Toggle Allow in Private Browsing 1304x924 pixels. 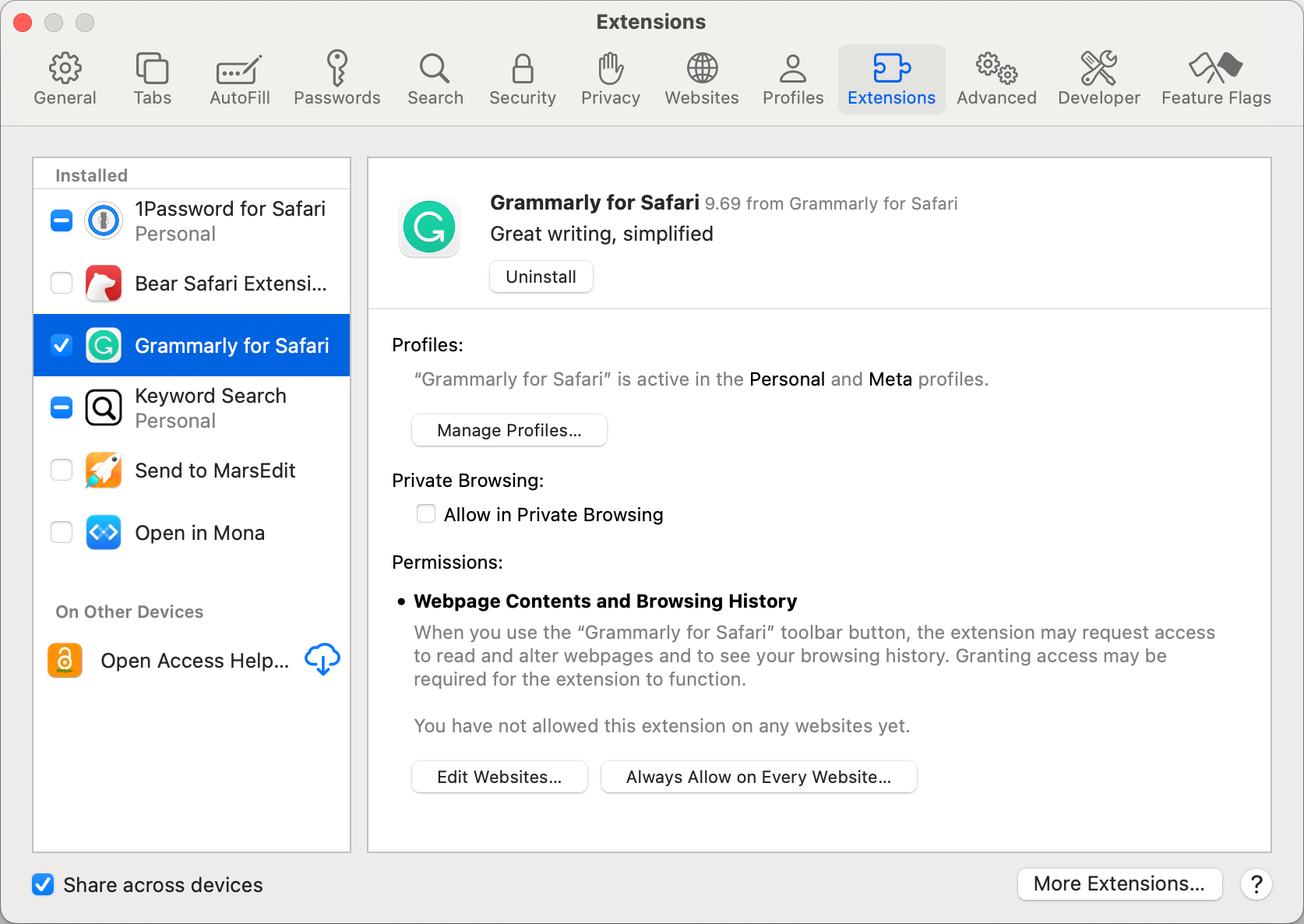click(x=426, y=514)
